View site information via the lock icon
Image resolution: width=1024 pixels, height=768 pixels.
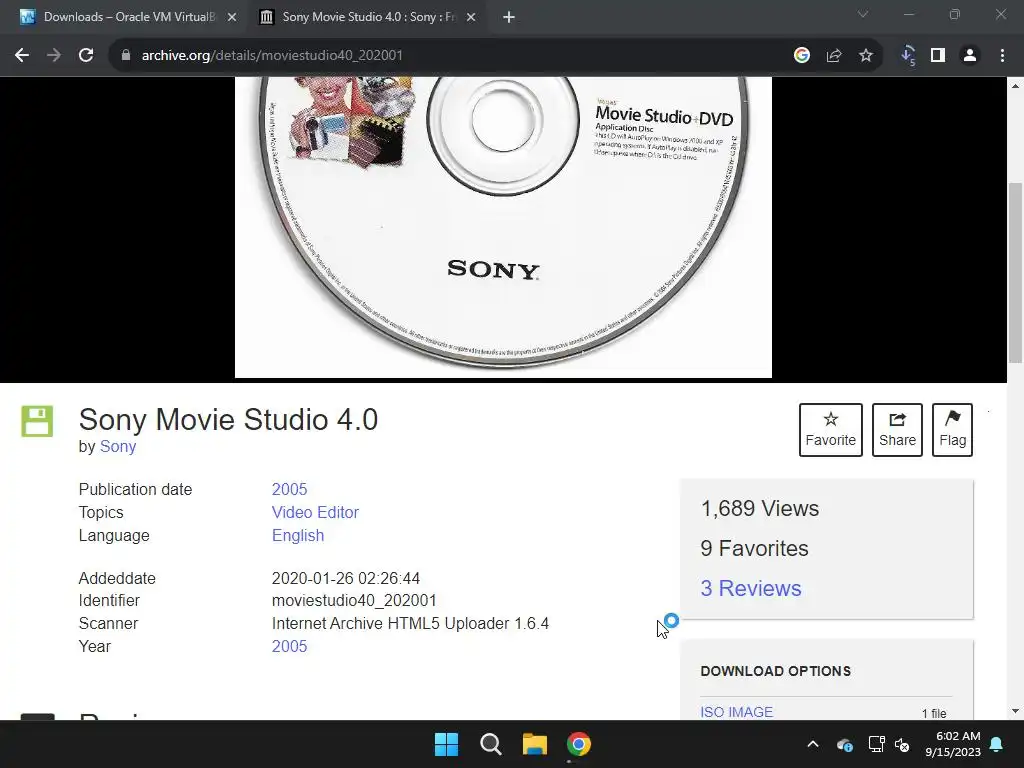126,56
